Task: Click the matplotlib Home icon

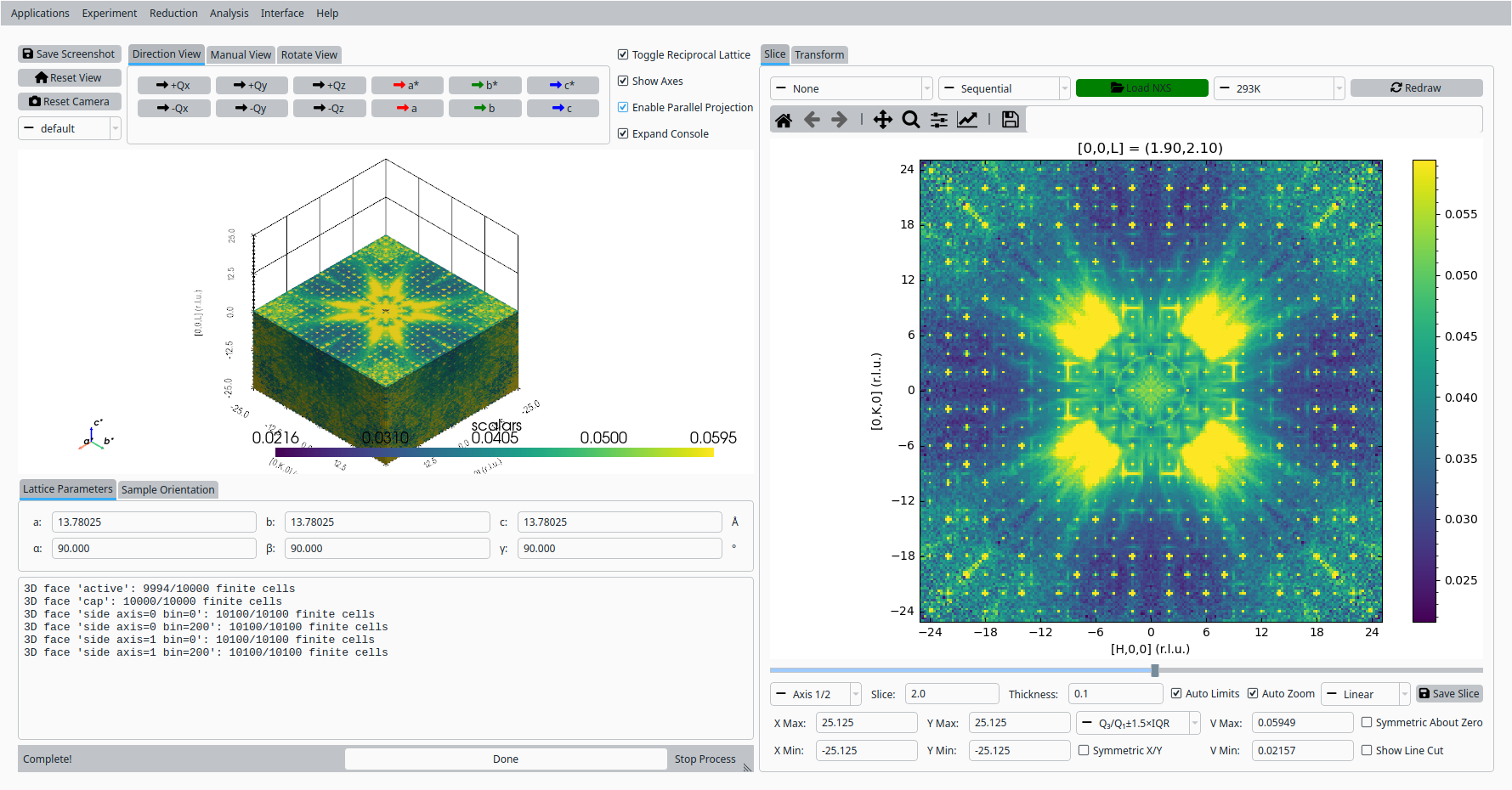Action: tap(784, 120)
